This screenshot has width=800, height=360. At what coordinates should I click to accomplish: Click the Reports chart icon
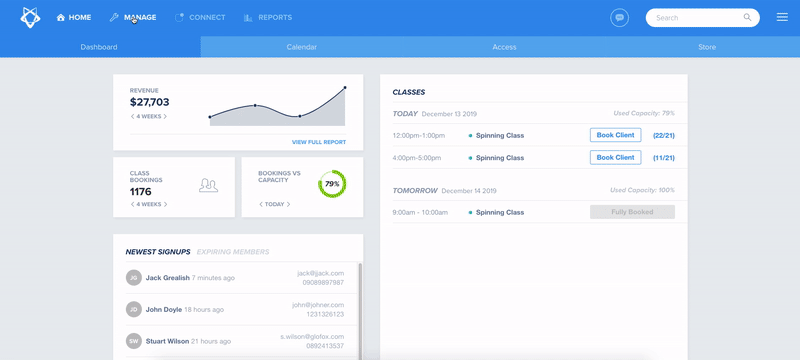tap(248, 17)
